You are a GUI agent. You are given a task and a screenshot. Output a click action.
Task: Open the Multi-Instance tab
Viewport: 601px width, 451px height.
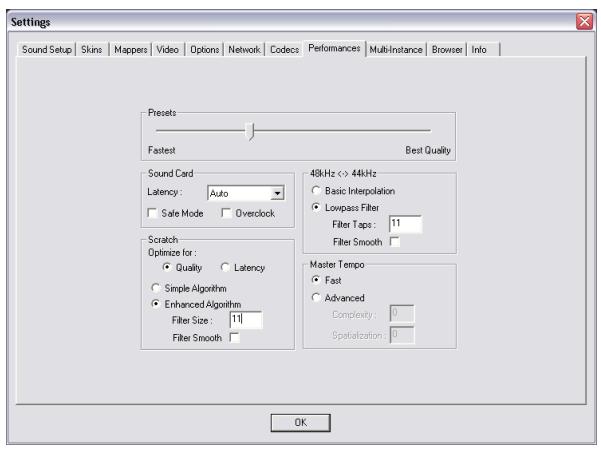pos(396,49)
